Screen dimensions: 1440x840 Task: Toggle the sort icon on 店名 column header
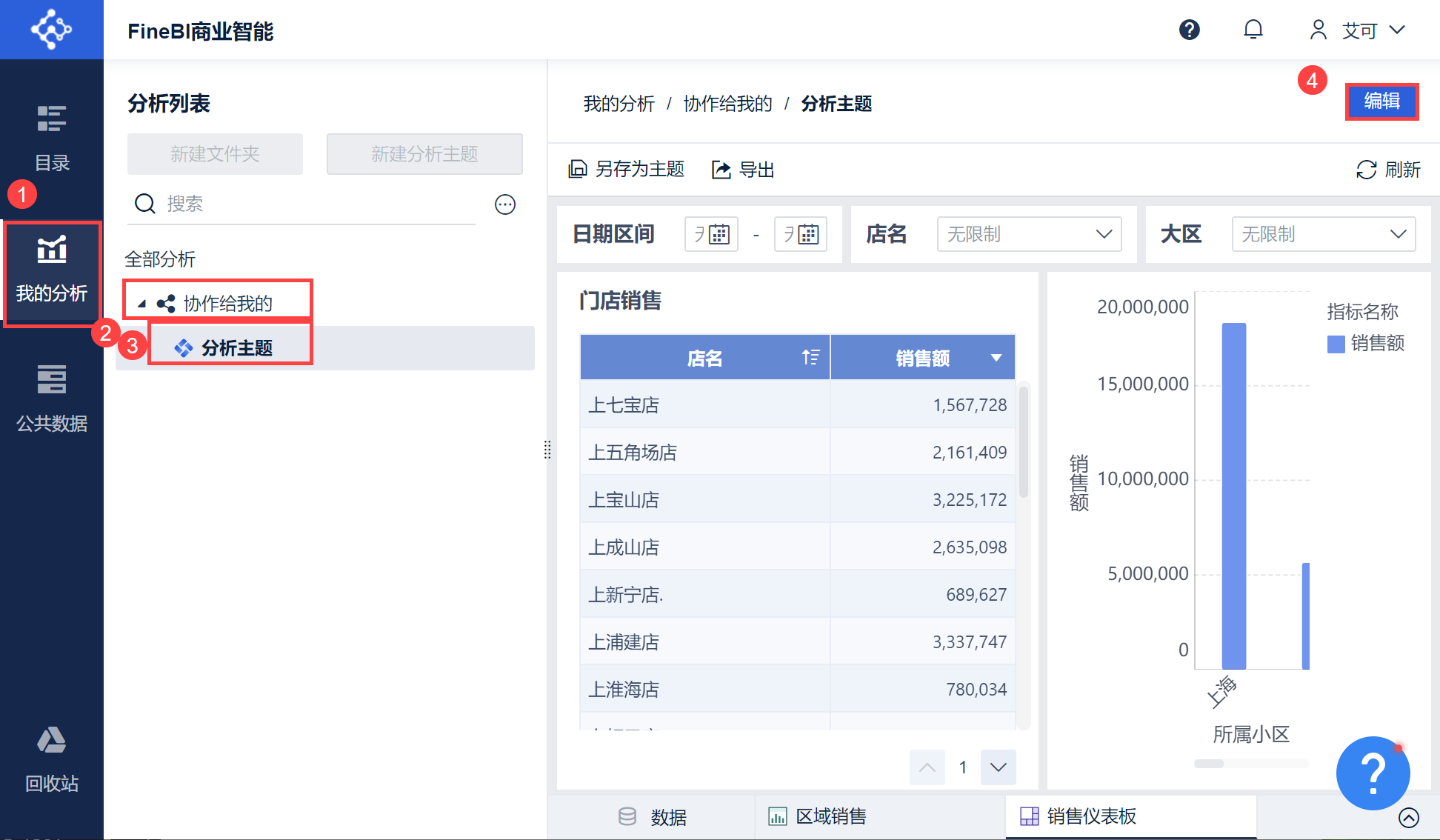(810, 358)
